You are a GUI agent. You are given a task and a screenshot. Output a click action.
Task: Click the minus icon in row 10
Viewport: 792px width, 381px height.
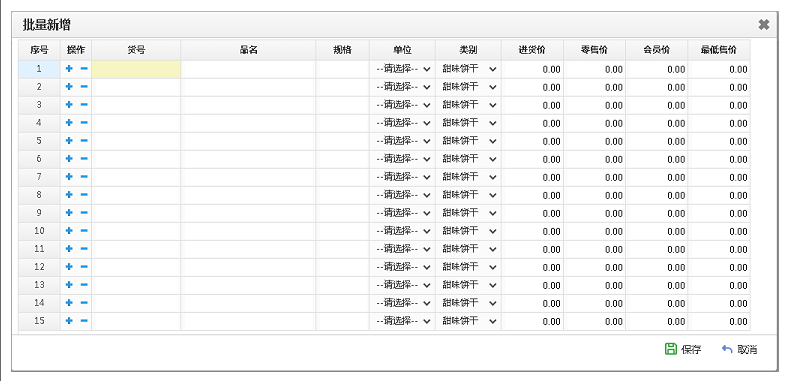[x=84, y=231]
